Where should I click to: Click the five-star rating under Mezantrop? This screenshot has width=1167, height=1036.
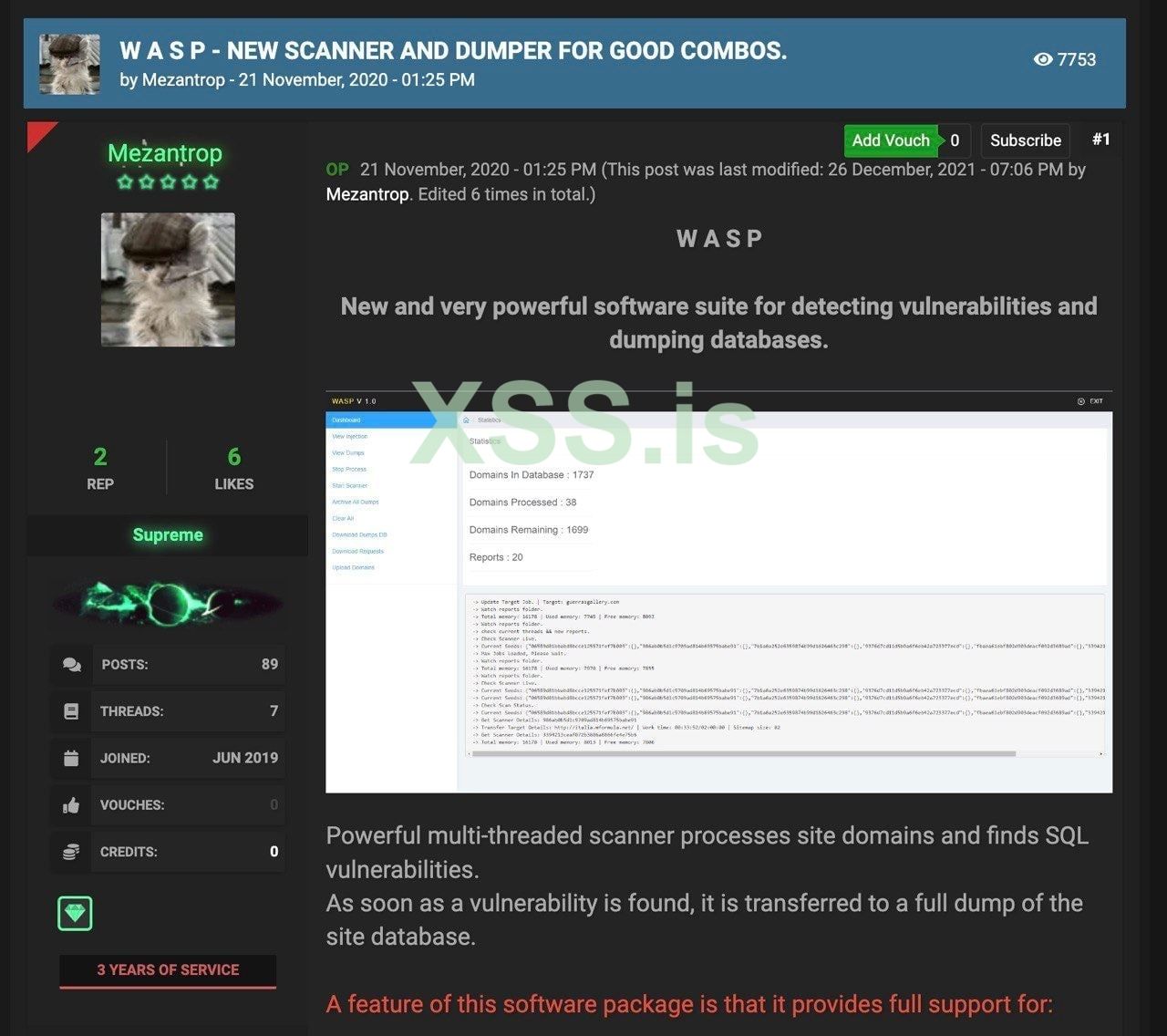point(168,181)
